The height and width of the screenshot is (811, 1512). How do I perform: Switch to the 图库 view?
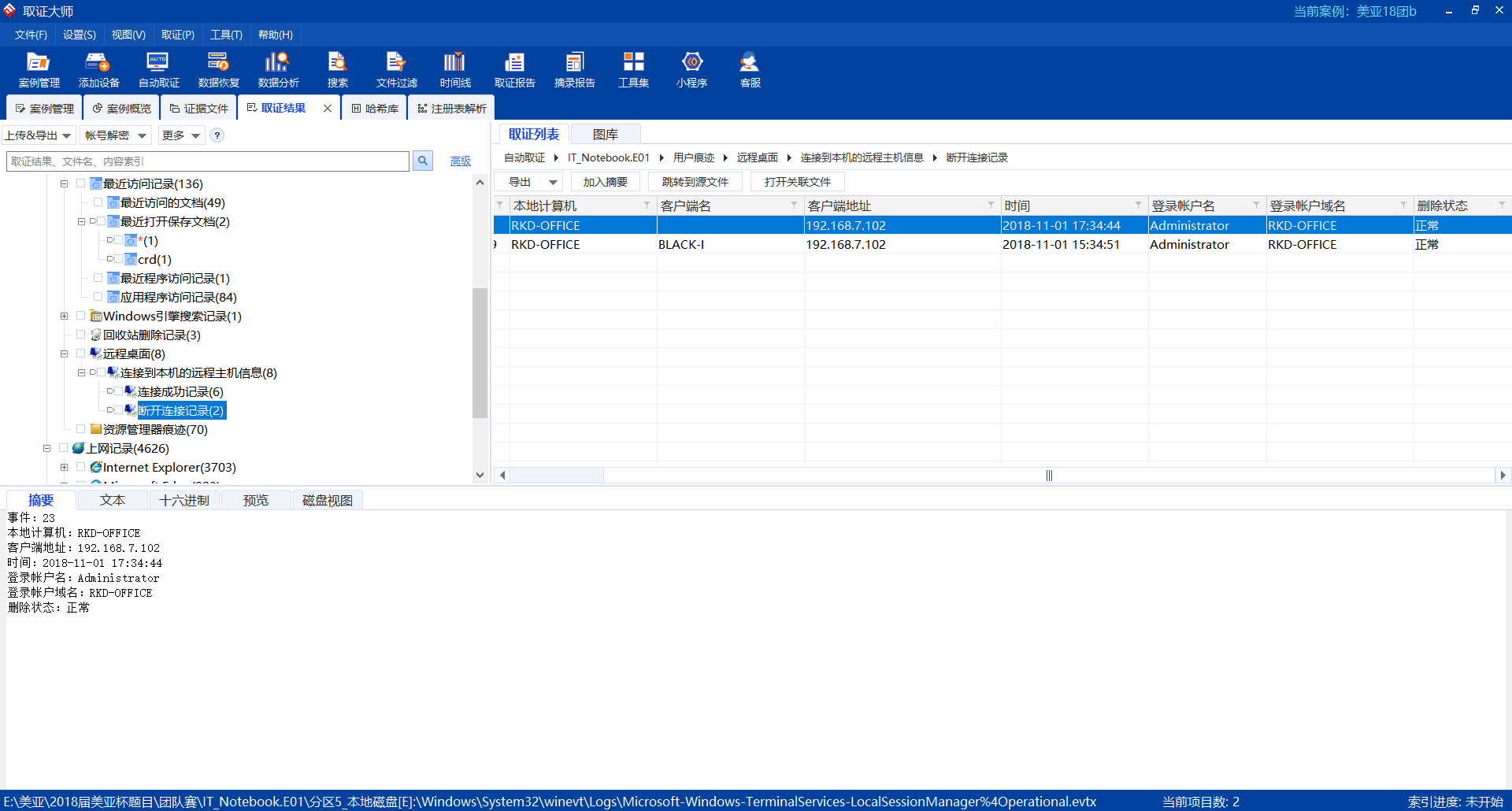click(x=606, y=135)
